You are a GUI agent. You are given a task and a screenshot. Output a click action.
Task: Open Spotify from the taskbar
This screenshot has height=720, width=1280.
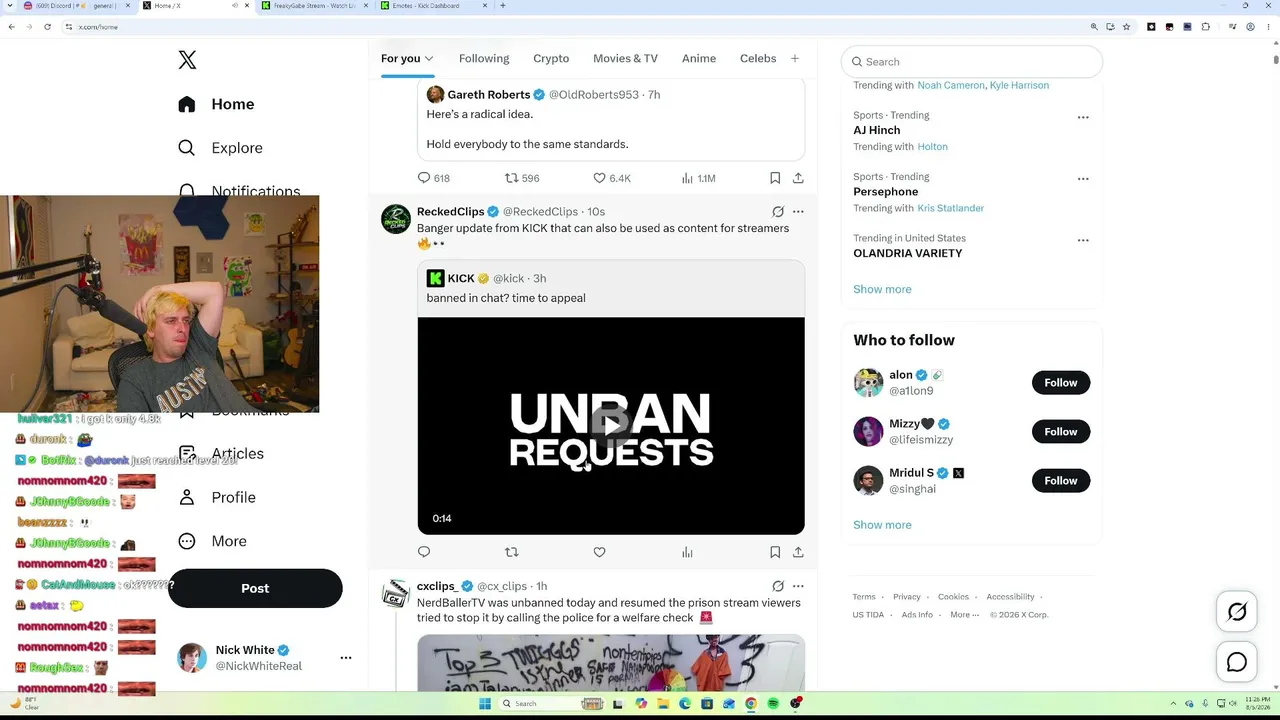pos(774,704)
